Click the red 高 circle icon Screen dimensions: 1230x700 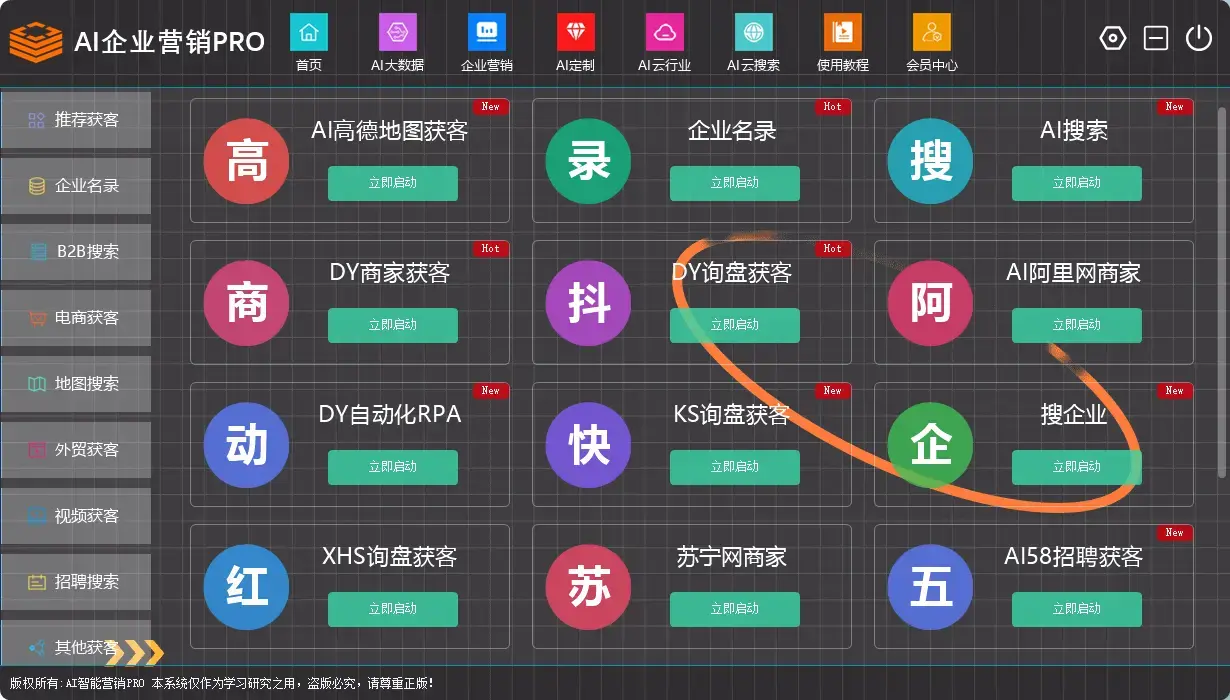(x=246, y=161)
